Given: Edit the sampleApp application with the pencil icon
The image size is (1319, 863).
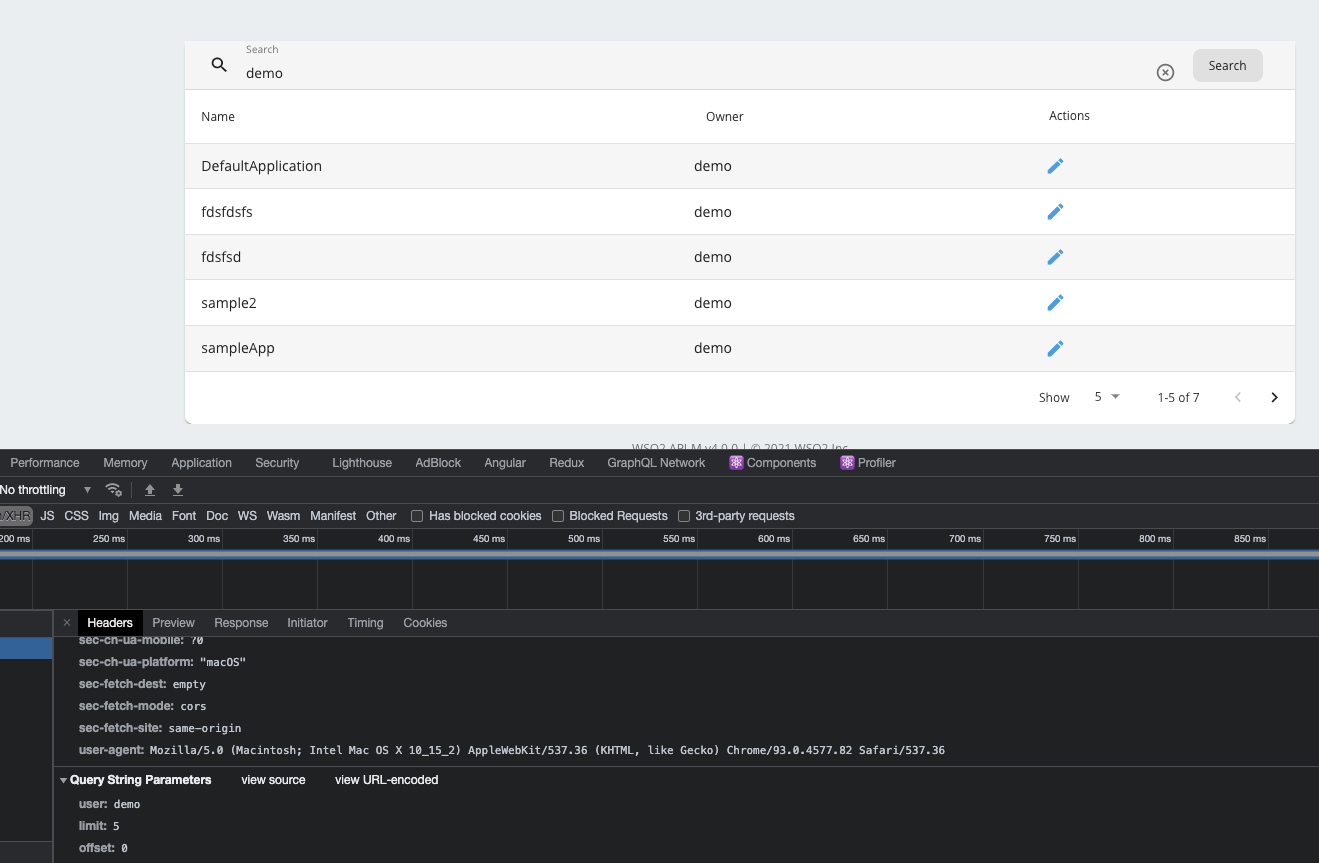Looking at the screenshot, I should coord(1055,348).
